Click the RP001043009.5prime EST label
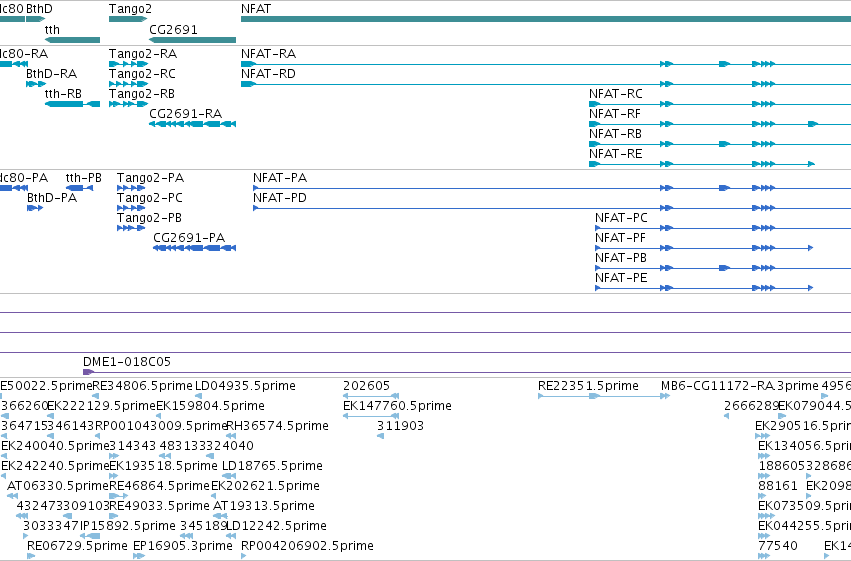Image resolution: width=851 pixels, height=561 pixels. coord(161,426)
